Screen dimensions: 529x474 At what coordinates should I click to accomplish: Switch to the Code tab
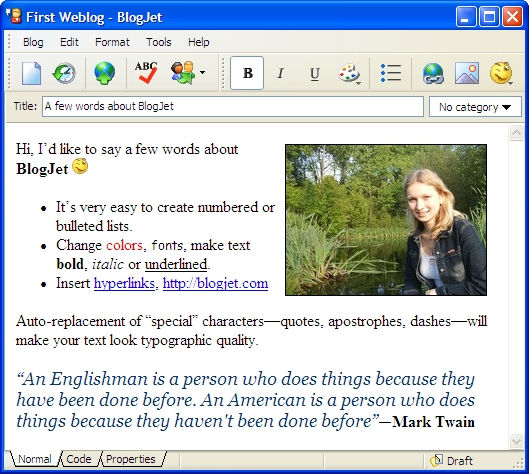tap(79, 459)
